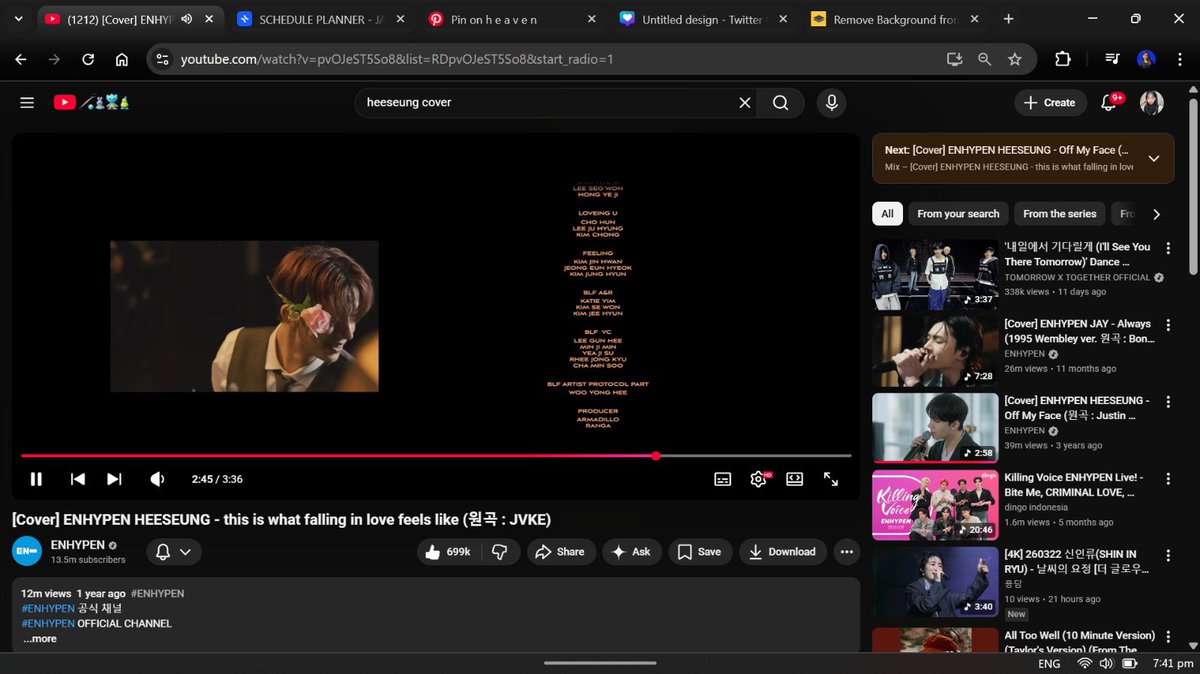
Task: Expand the Next mix queue panel
Action: coord(1153,158)
